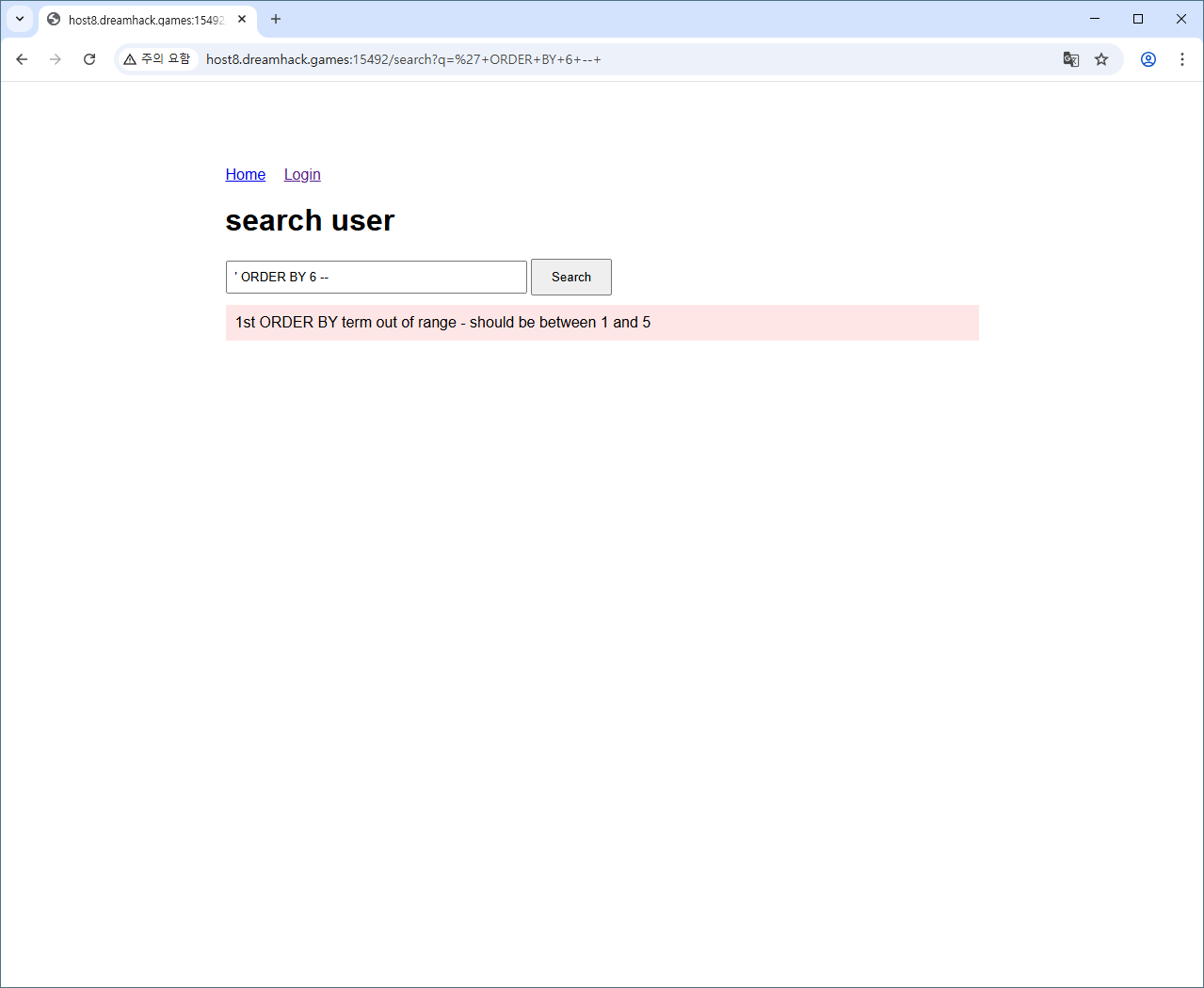Select the host8.dreamhack.games browser tab

[x=141, y=20]
